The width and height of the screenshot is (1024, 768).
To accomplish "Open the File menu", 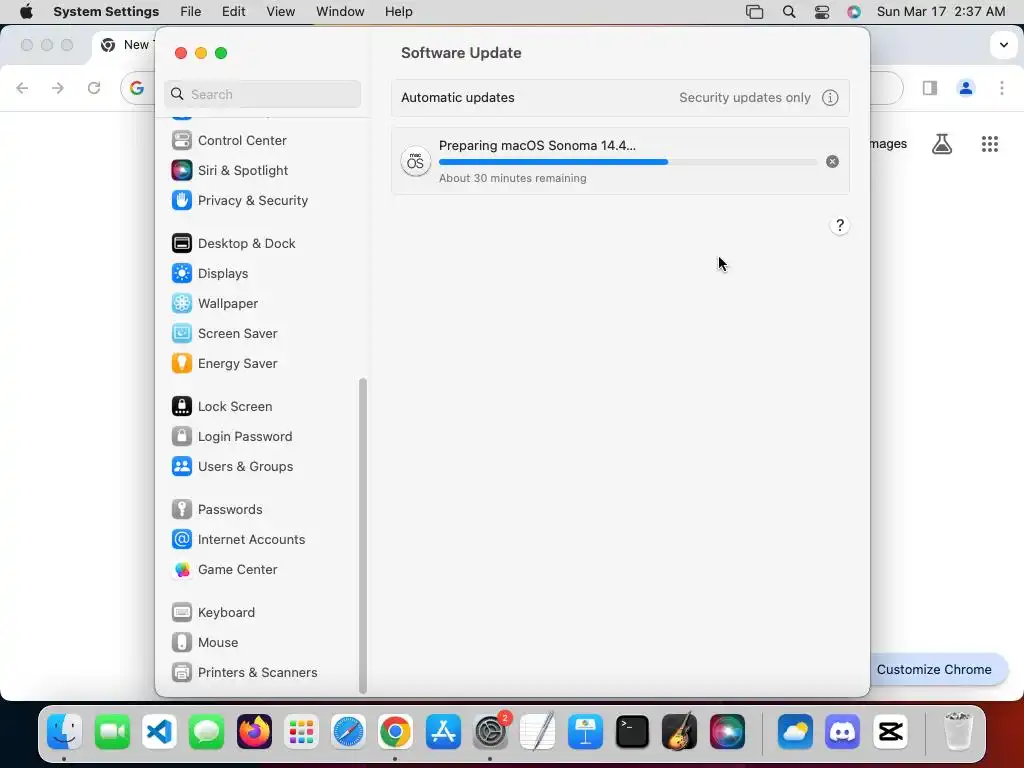I will coord(191,12).
